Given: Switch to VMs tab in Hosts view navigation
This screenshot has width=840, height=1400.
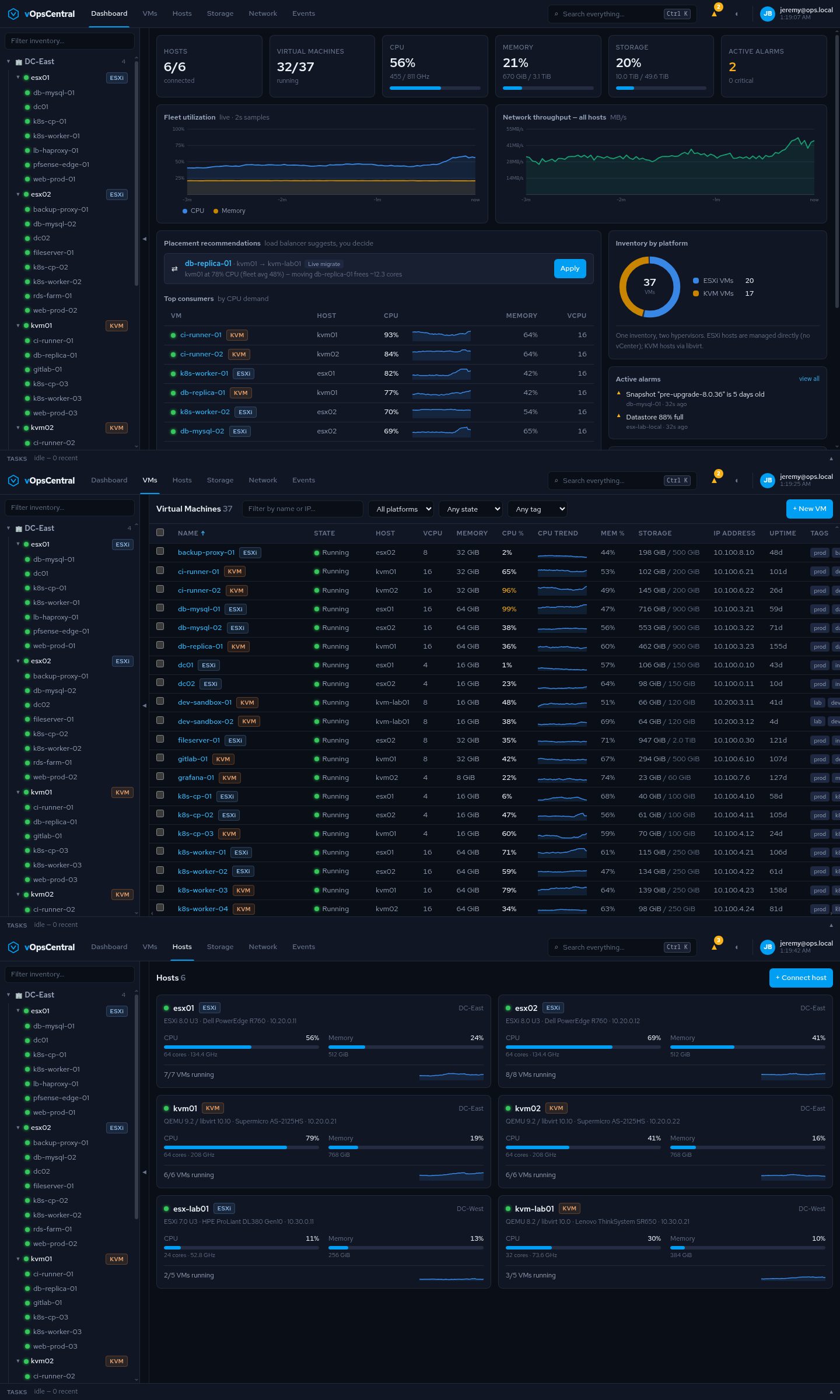Looking at the screenshot, I should click(150, 947).
